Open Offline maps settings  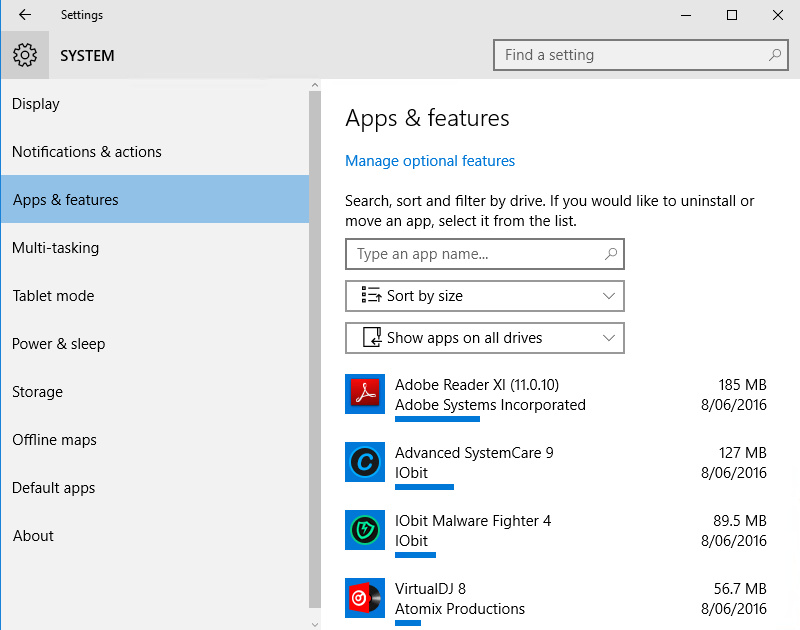(155, 439)
